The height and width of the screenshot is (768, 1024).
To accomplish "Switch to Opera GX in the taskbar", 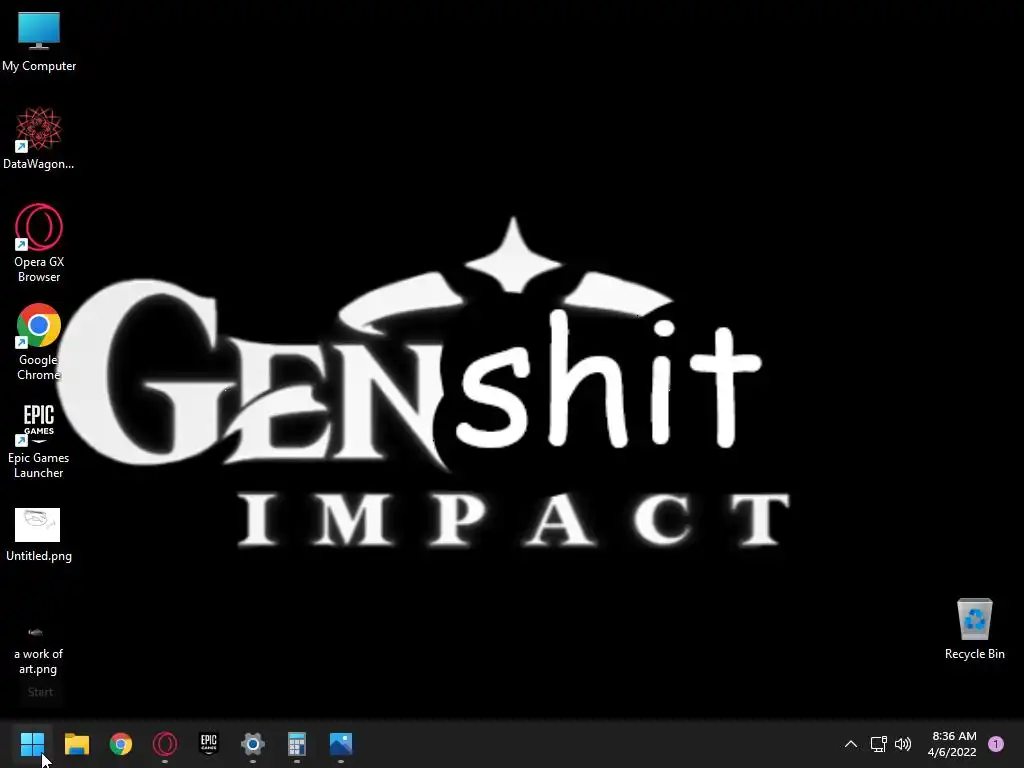I will pos(165,744).
